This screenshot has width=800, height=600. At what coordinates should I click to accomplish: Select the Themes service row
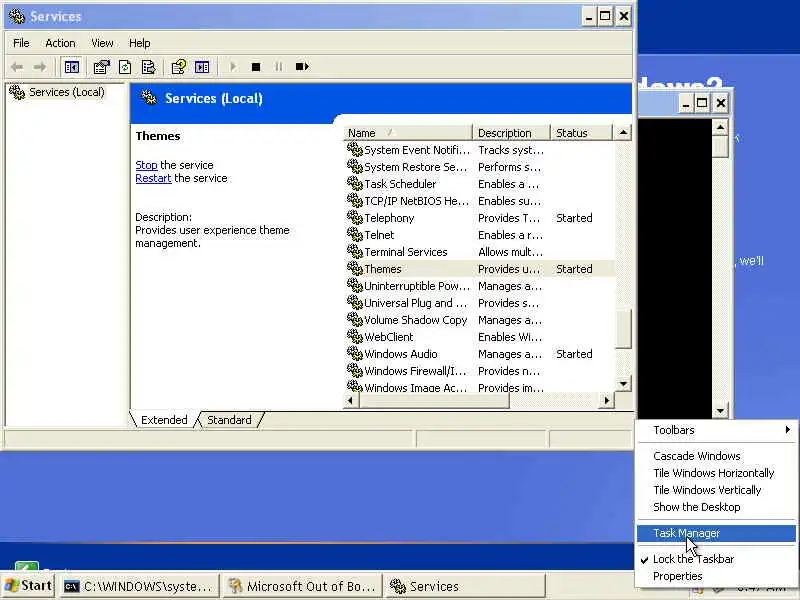[480, 269]
